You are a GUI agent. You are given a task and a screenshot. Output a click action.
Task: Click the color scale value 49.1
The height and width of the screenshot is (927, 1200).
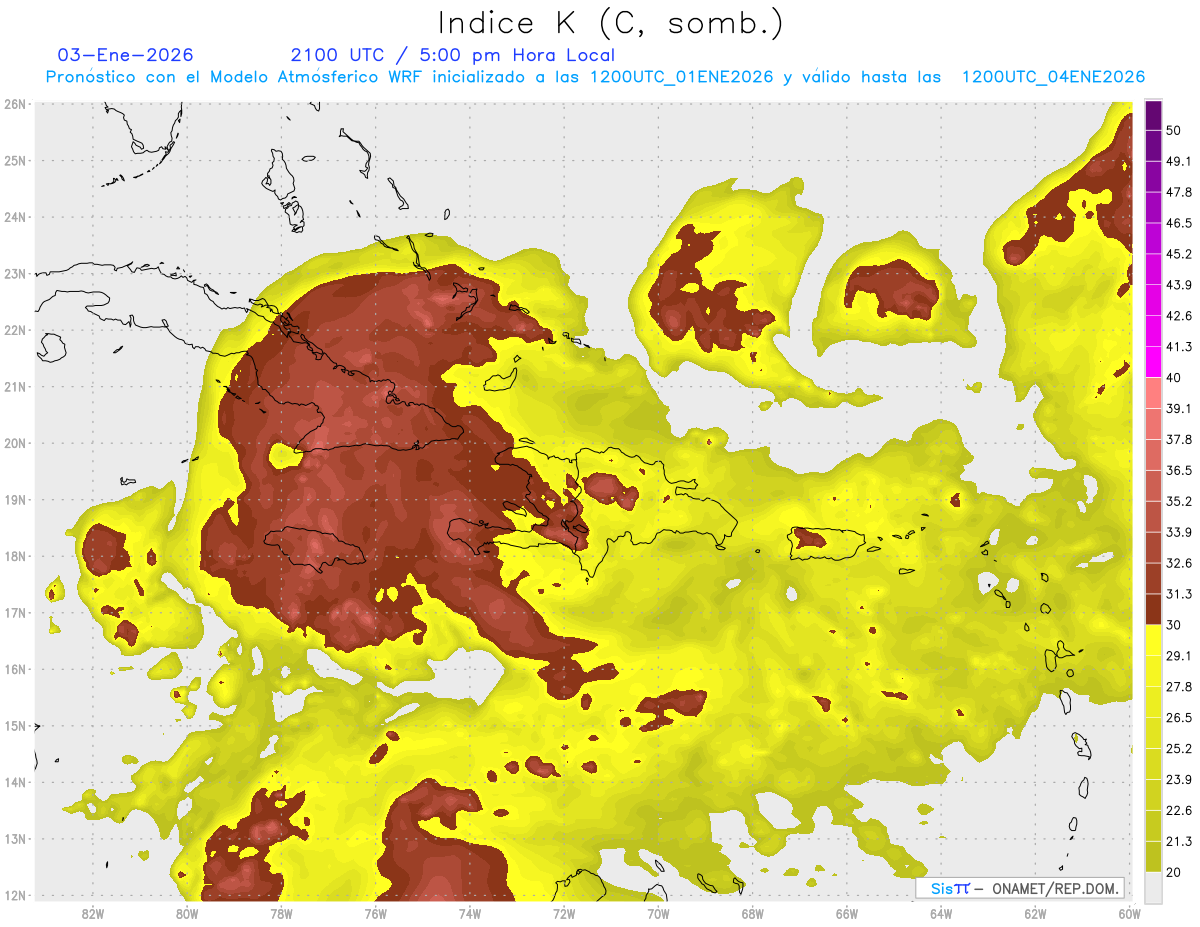pos(1179,161)
